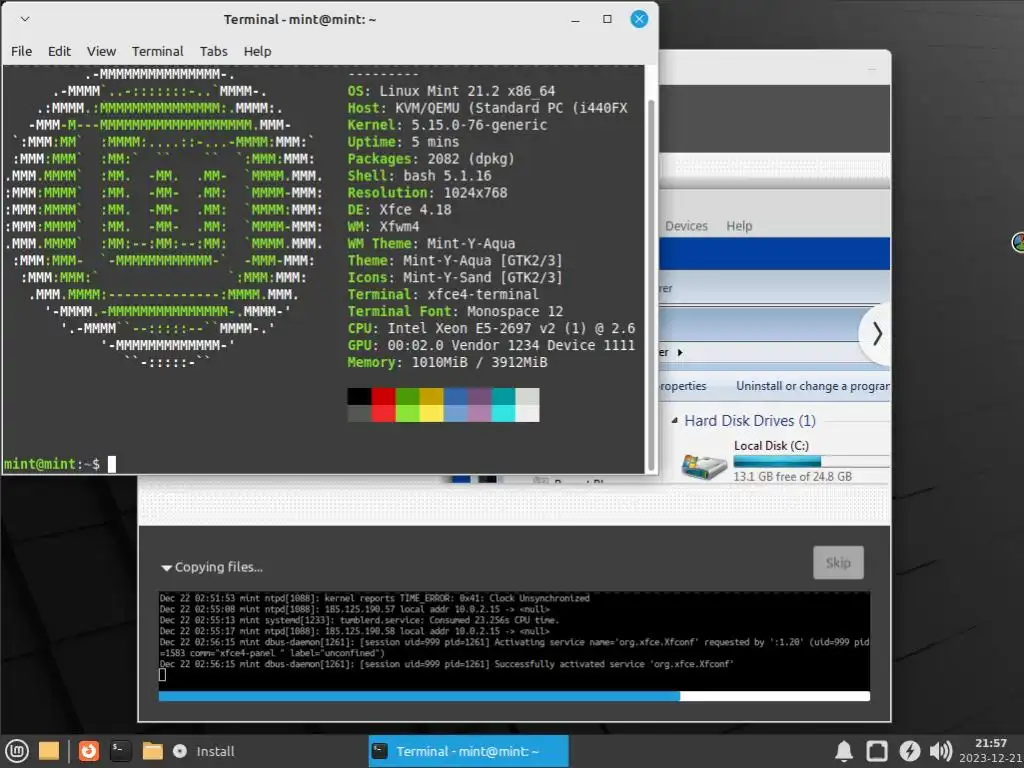Open the terminal View menu
The image size is (1024, 768).
click(101, 51)
